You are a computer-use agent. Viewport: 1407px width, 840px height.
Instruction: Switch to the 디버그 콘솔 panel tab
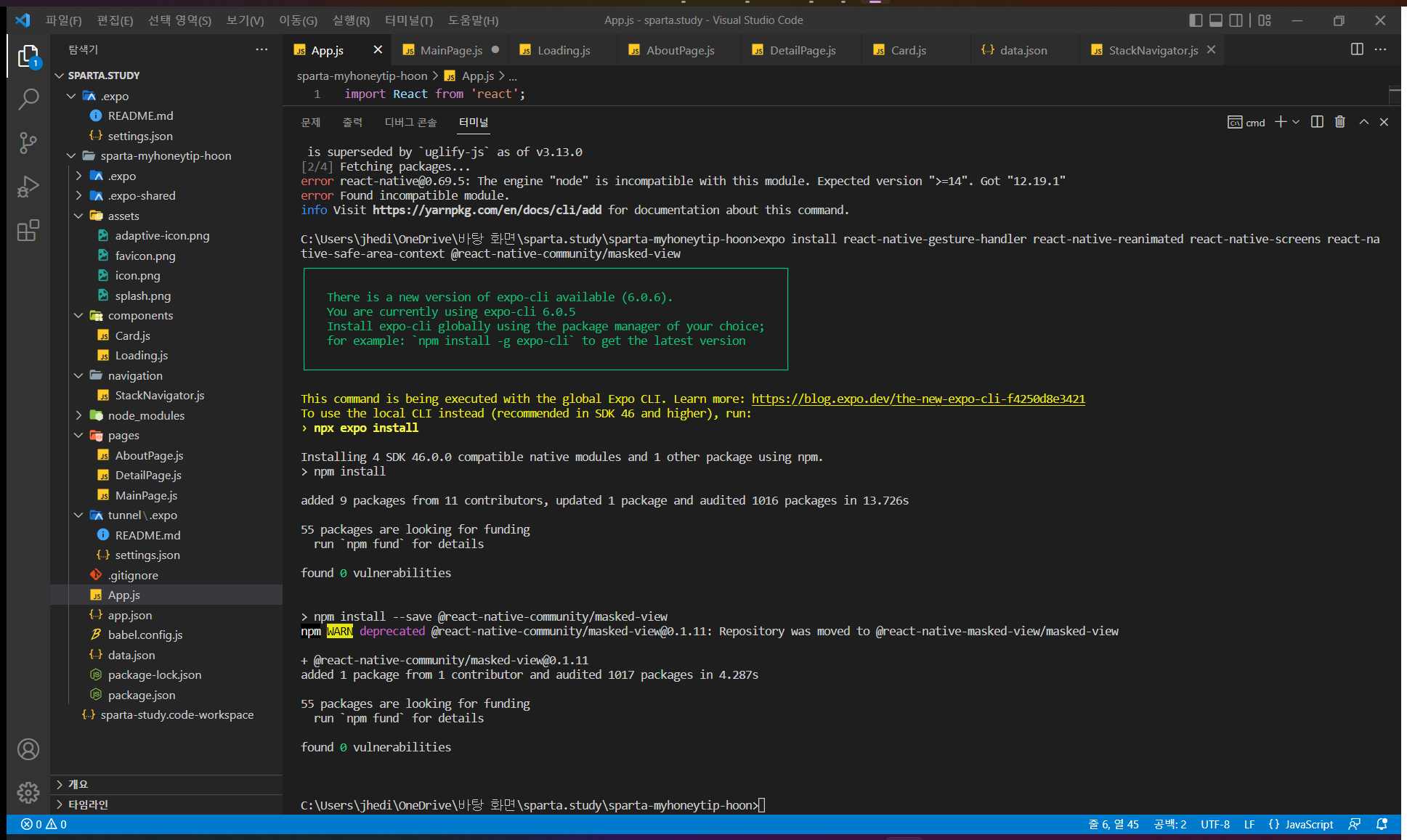411,122
